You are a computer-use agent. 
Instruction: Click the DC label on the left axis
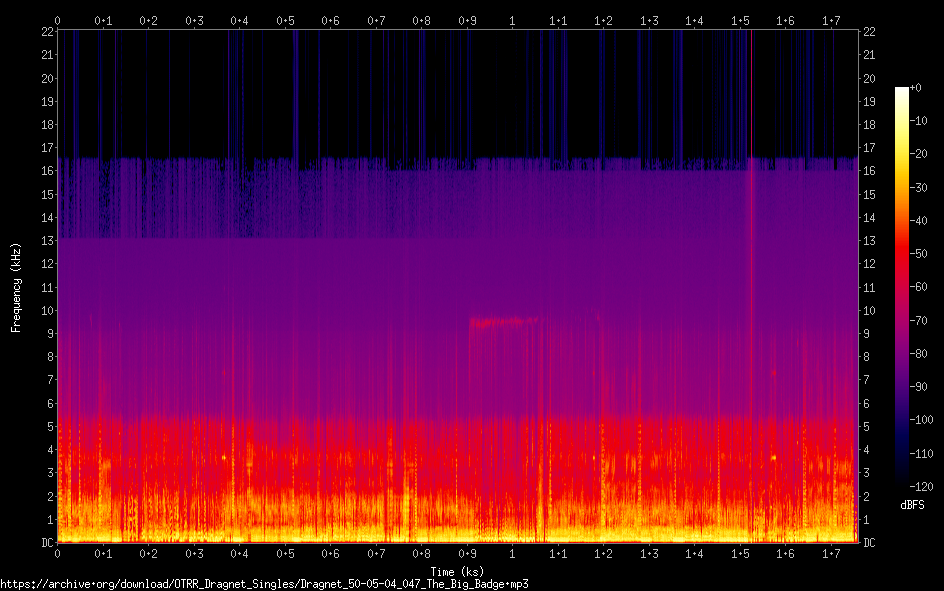[46, 543]
